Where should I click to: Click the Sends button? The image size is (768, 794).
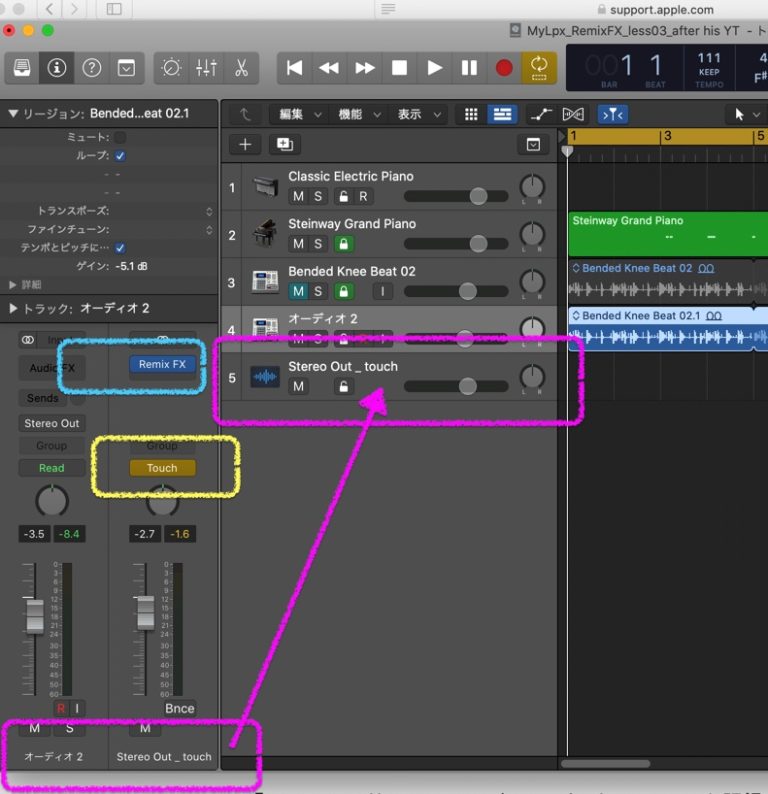tap(43, 399)
